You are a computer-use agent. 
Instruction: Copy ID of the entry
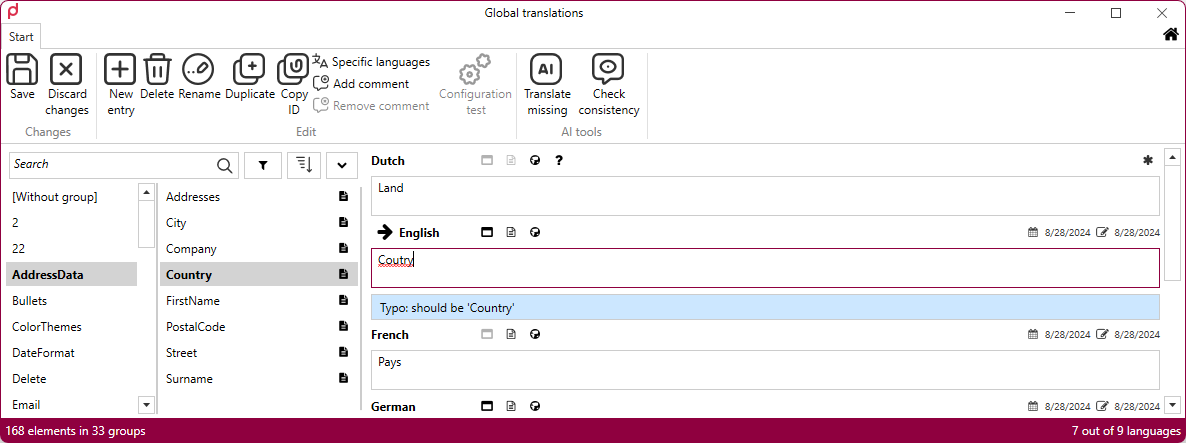point(293,85)
